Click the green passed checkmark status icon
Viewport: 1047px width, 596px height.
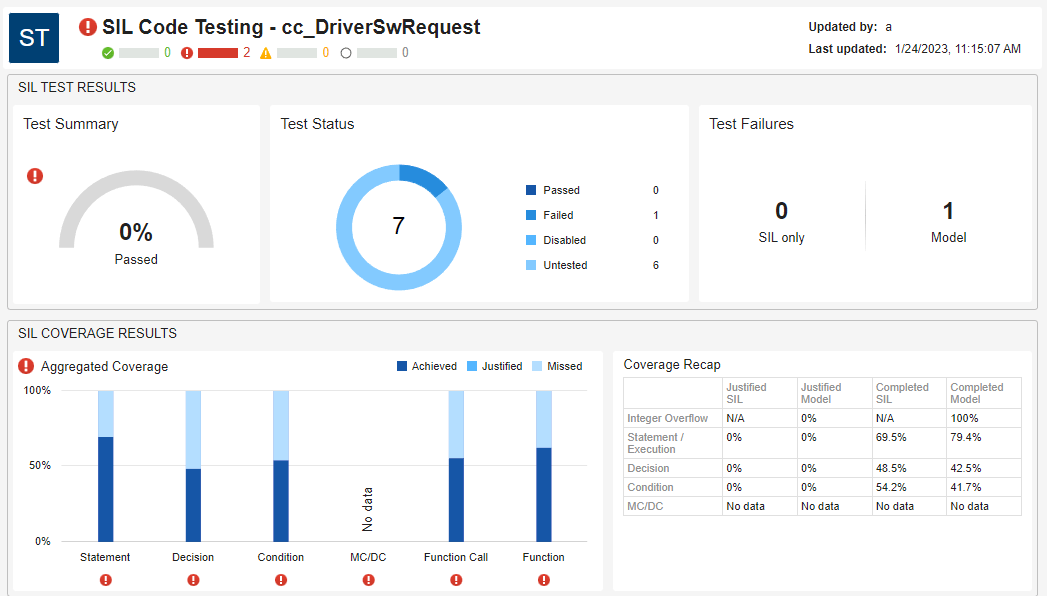[108, 53]
